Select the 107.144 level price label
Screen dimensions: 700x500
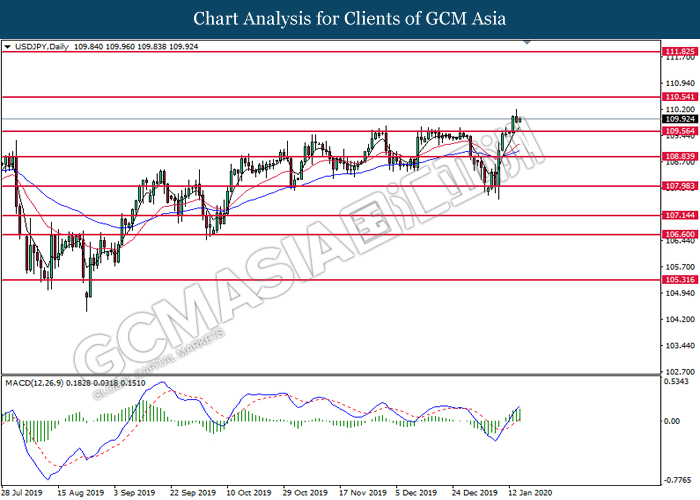[x=680, y=216]
